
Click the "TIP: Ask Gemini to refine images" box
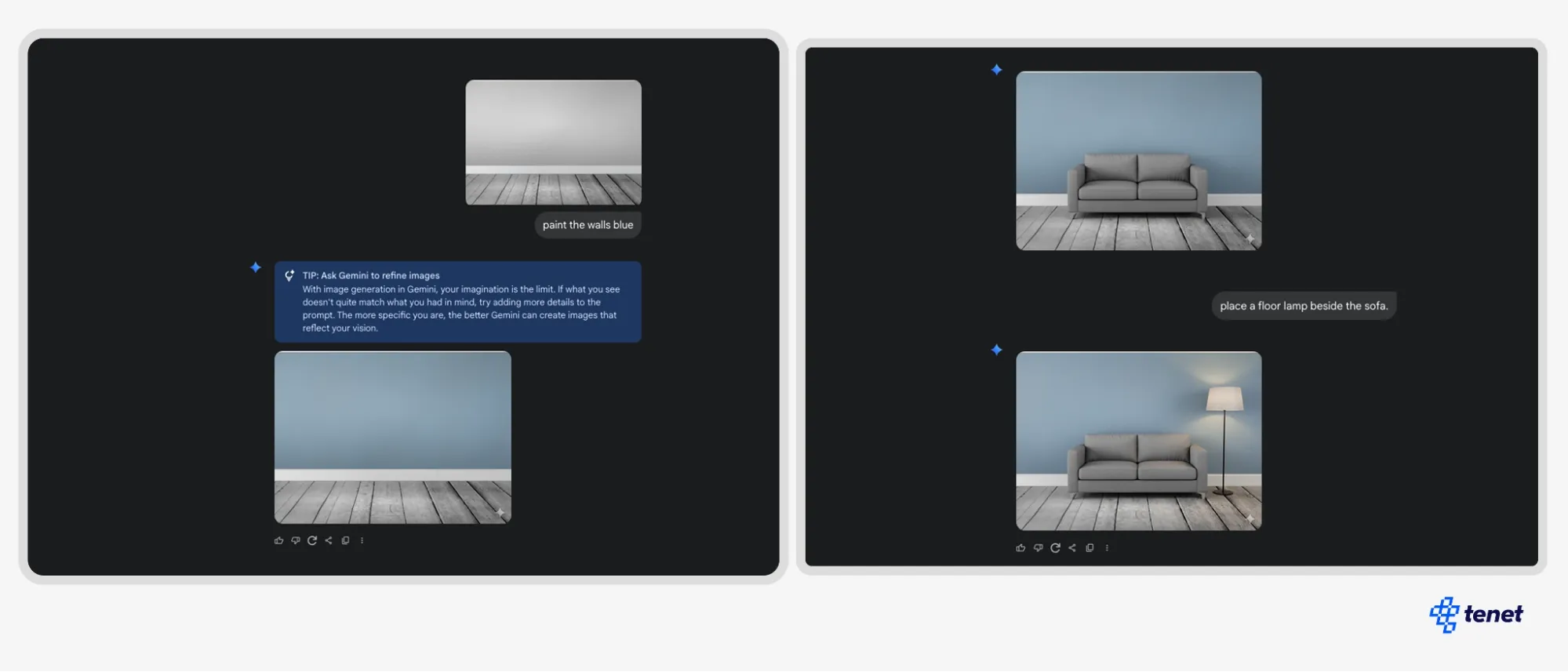point(457,302)
